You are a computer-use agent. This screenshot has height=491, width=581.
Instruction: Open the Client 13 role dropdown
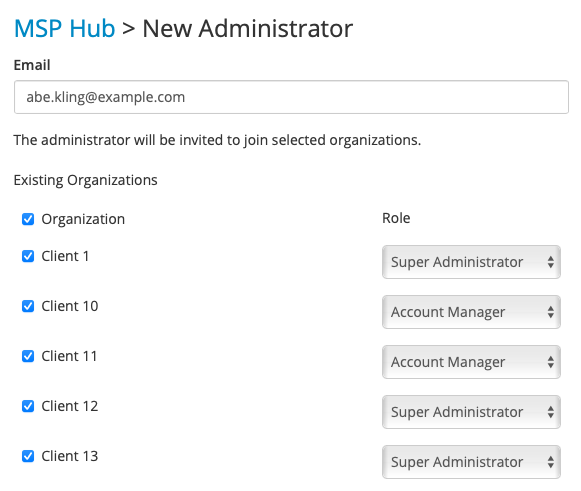pyautogui.click(x=471, y=462)
